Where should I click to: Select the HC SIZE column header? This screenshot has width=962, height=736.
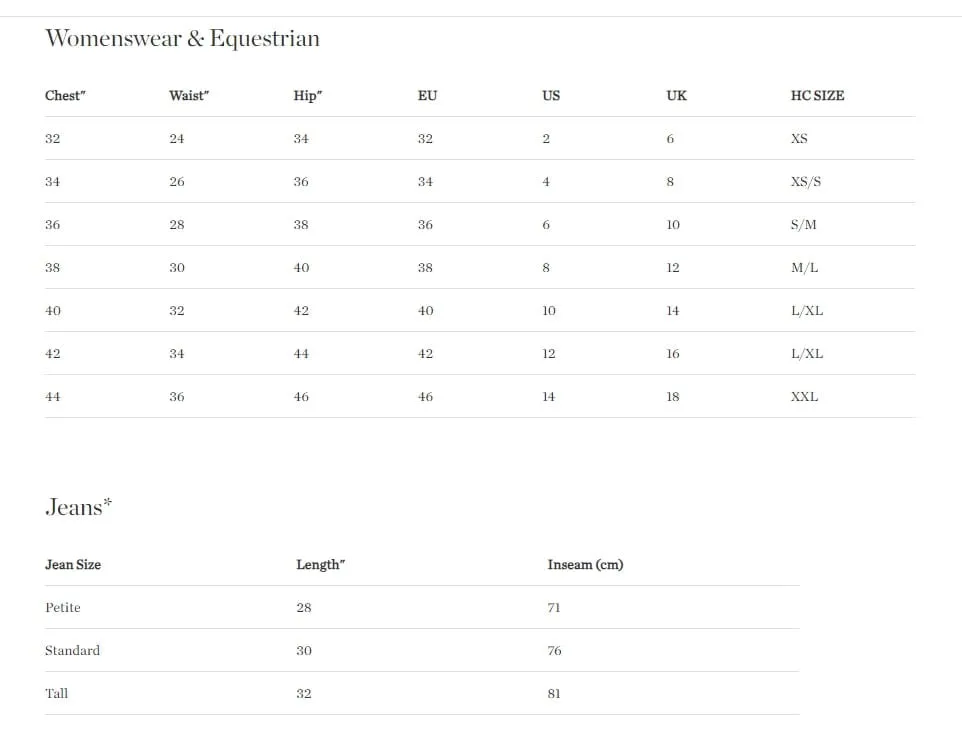click(x=817, y=96)
